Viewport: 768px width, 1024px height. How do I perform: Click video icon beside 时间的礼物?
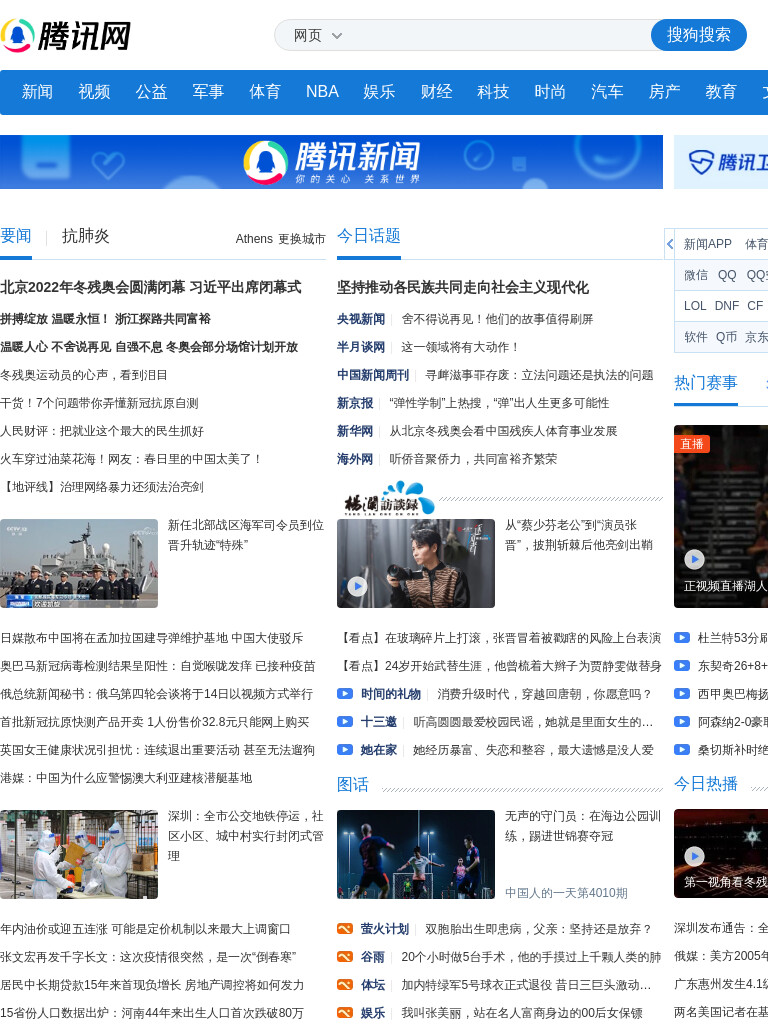click(x=345, y=694)
